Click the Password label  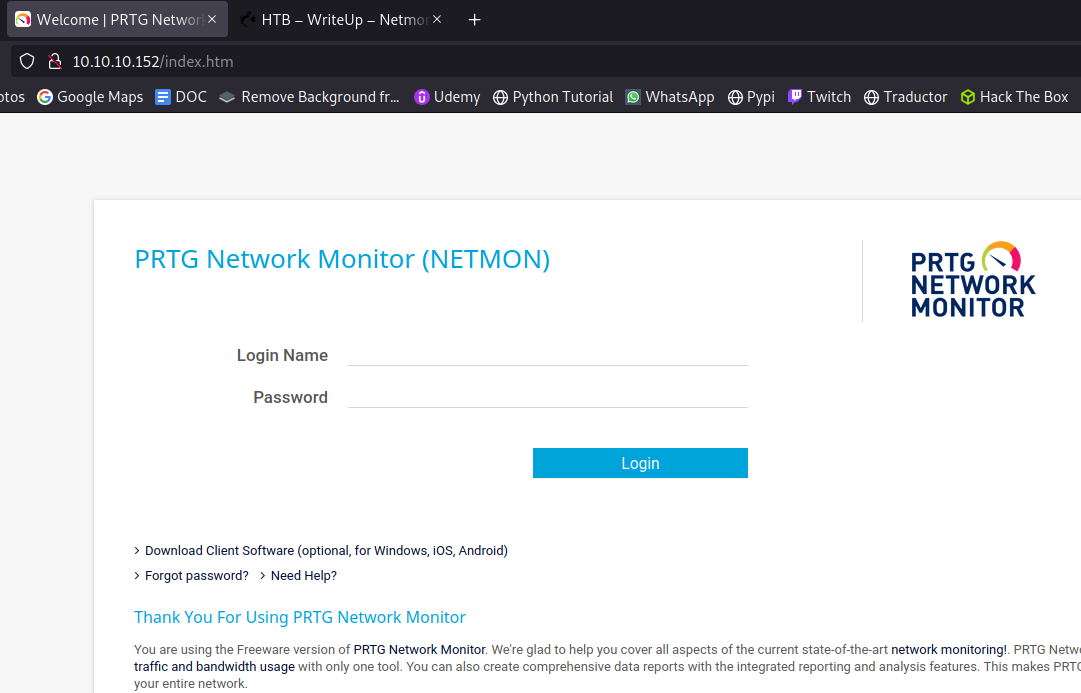tap(290, 397)
